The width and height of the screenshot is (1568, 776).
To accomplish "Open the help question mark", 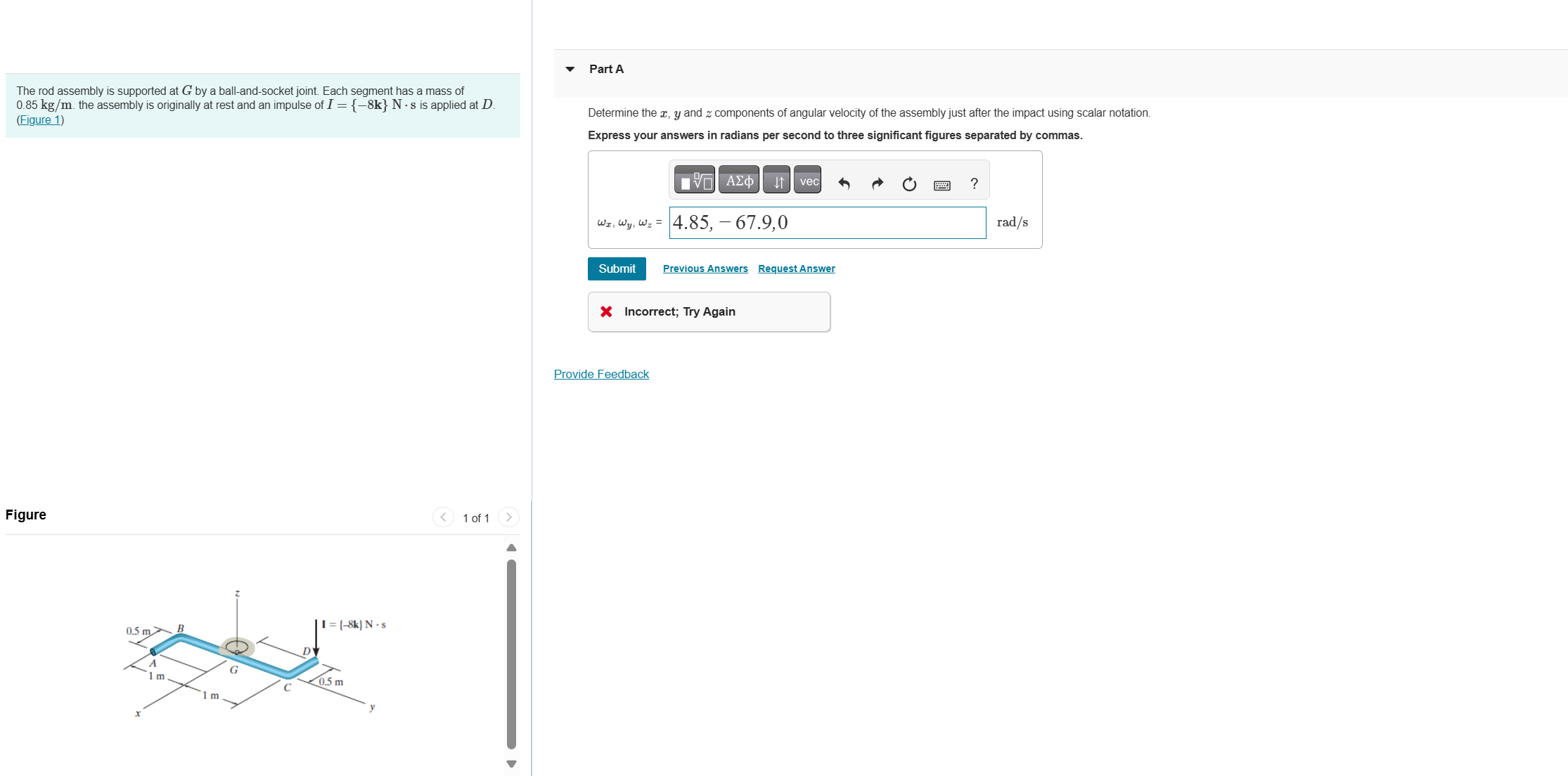I will tap(974, 183).
